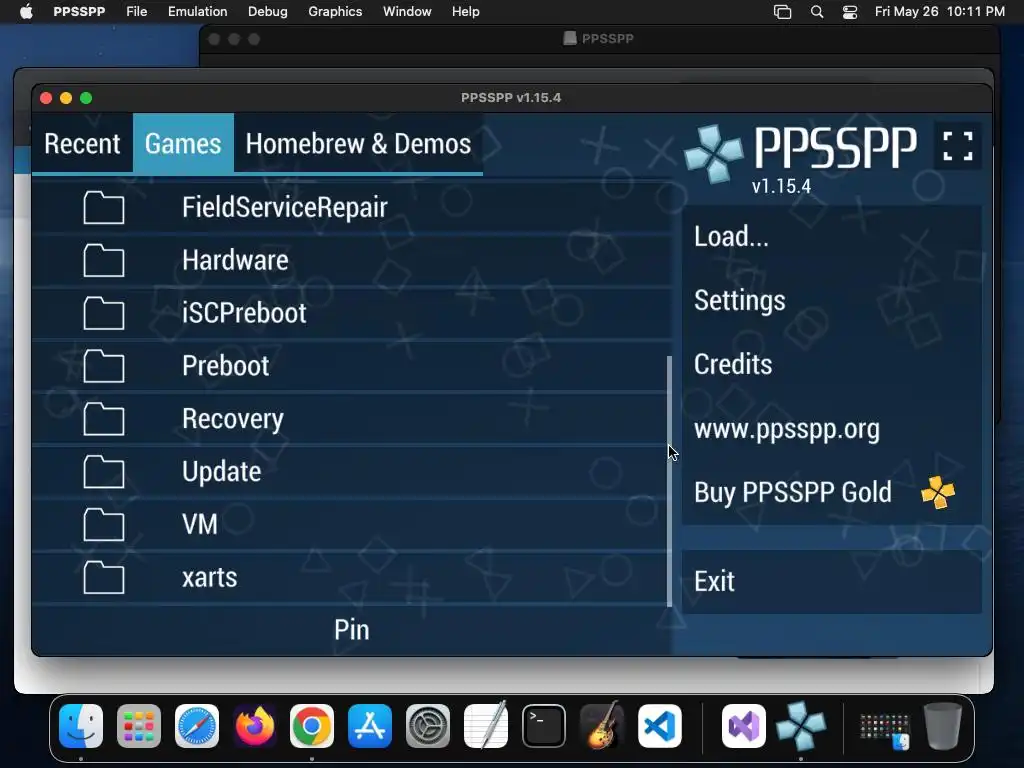Click the Exit button
The height and width of the screenshot is (768, 1024).
point(831,581)
